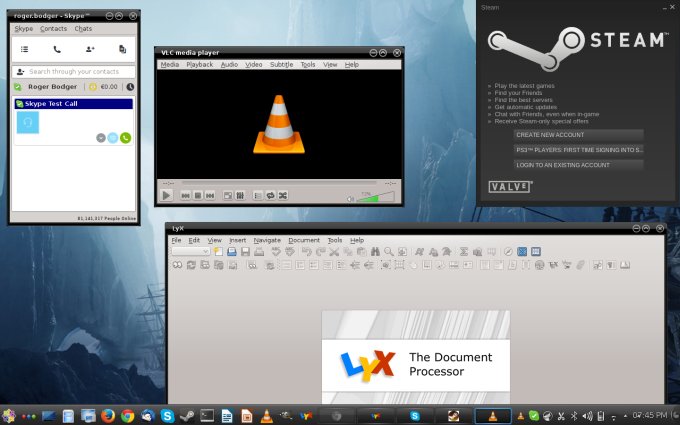Image resolution: width=680 pixels, height=425 pixels.
Task: Open VLC Media menu
Action: 170,65
